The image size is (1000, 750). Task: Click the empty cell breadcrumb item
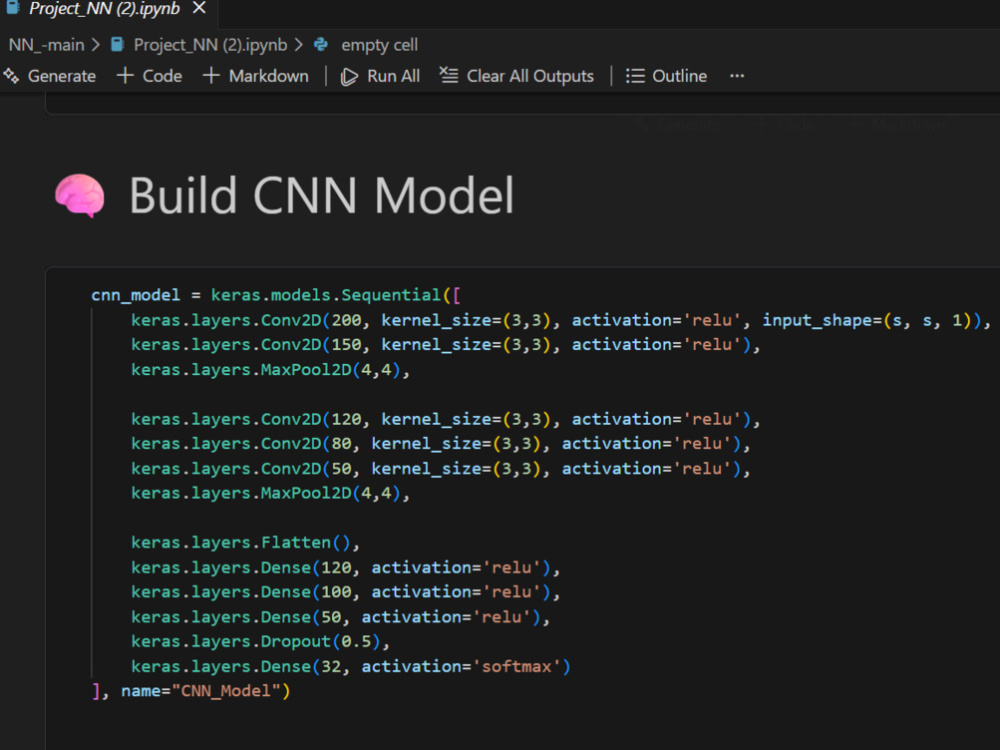379,45
